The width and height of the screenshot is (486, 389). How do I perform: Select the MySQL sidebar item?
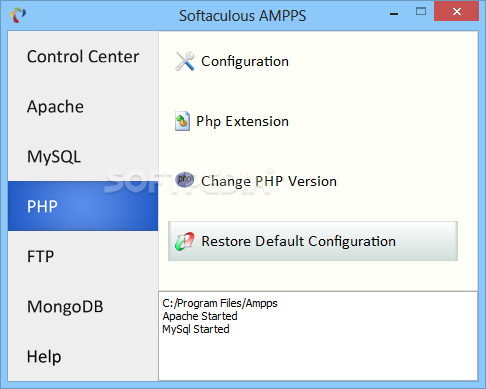(x=83, y=156)
